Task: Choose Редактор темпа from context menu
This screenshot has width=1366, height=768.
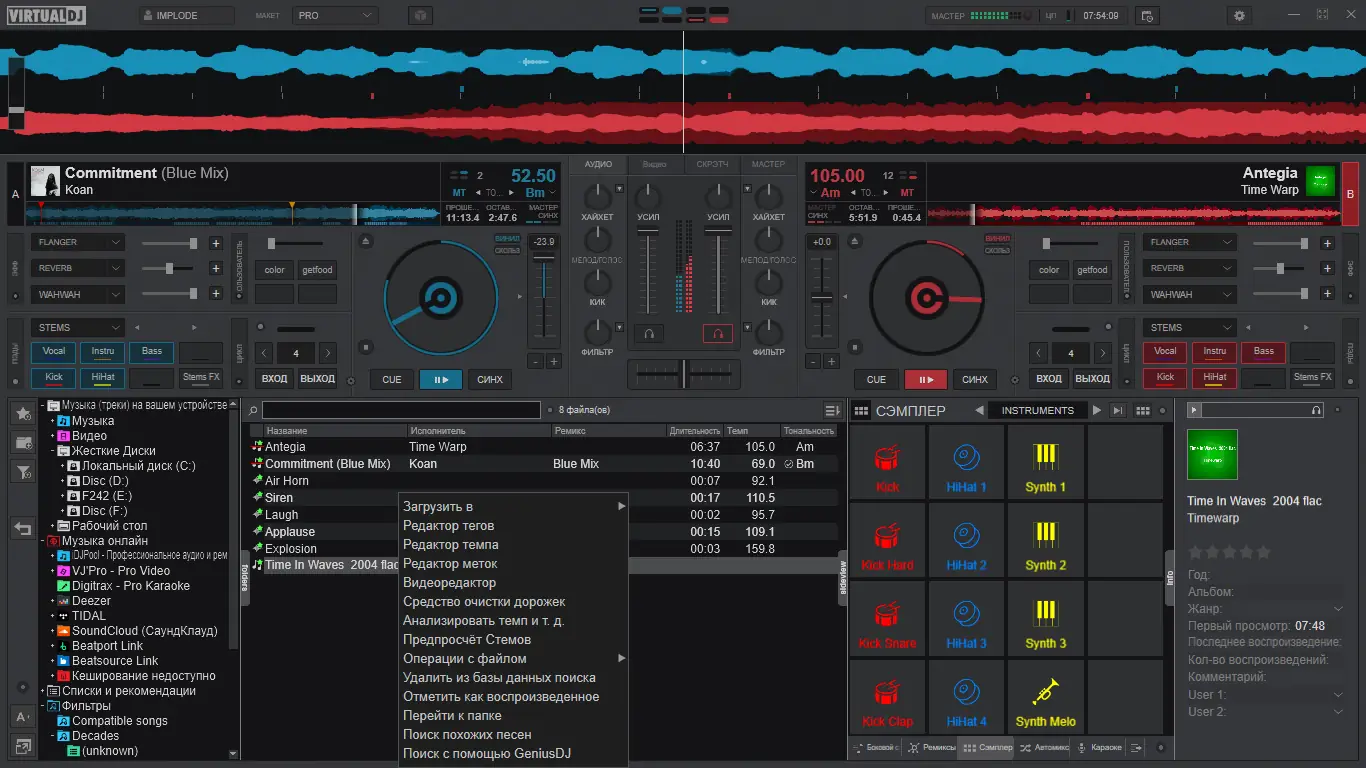Action: pyautogui.click(x=513, y=545)
